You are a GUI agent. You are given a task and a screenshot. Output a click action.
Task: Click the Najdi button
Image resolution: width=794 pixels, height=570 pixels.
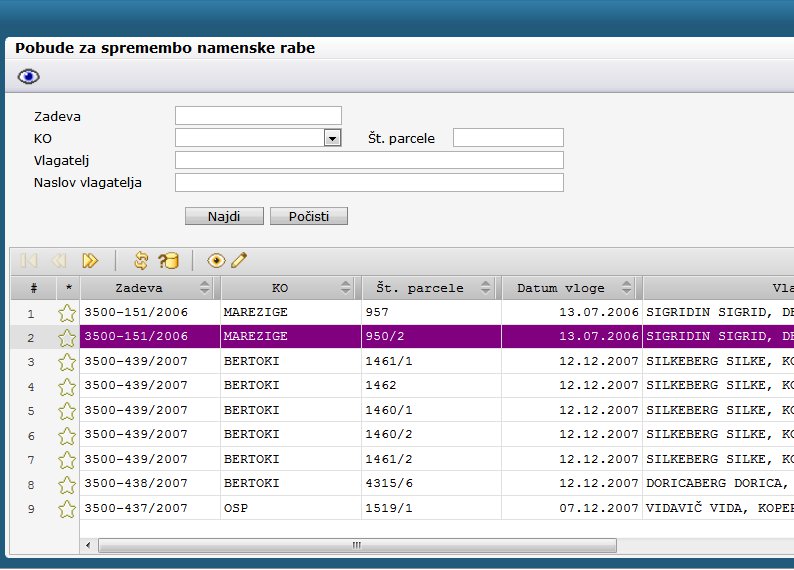[224, 216]
